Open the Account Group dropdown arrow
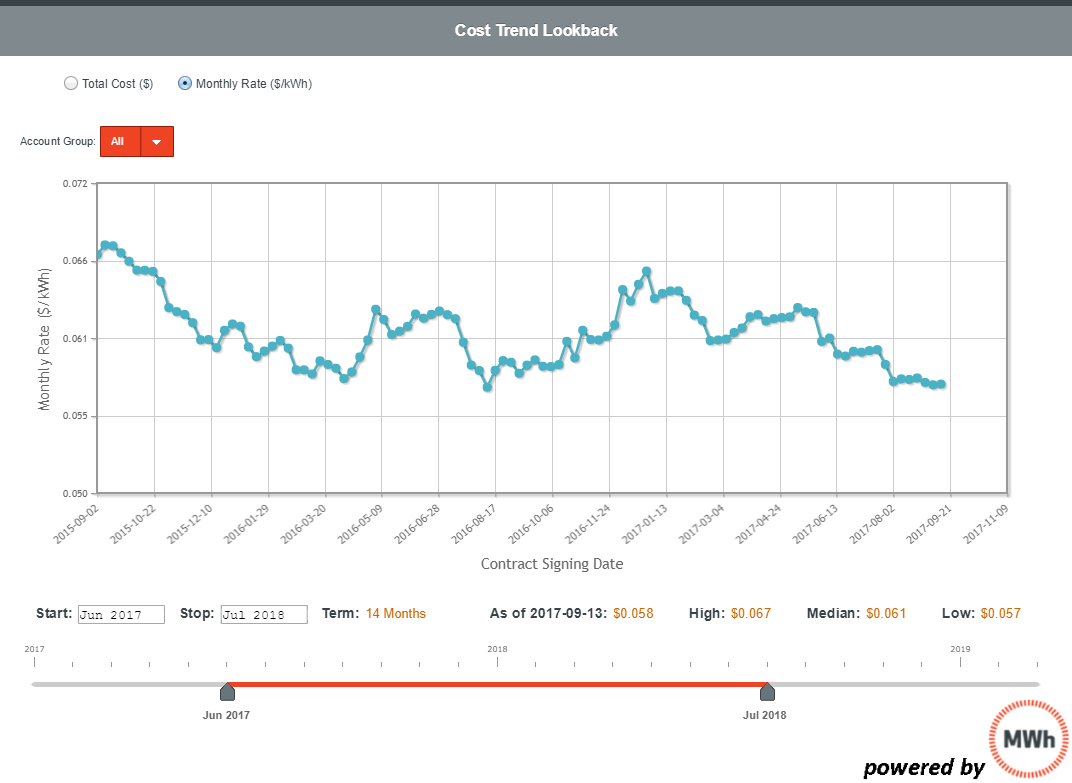The image size is (1072, 783). [x=157, y=142]
